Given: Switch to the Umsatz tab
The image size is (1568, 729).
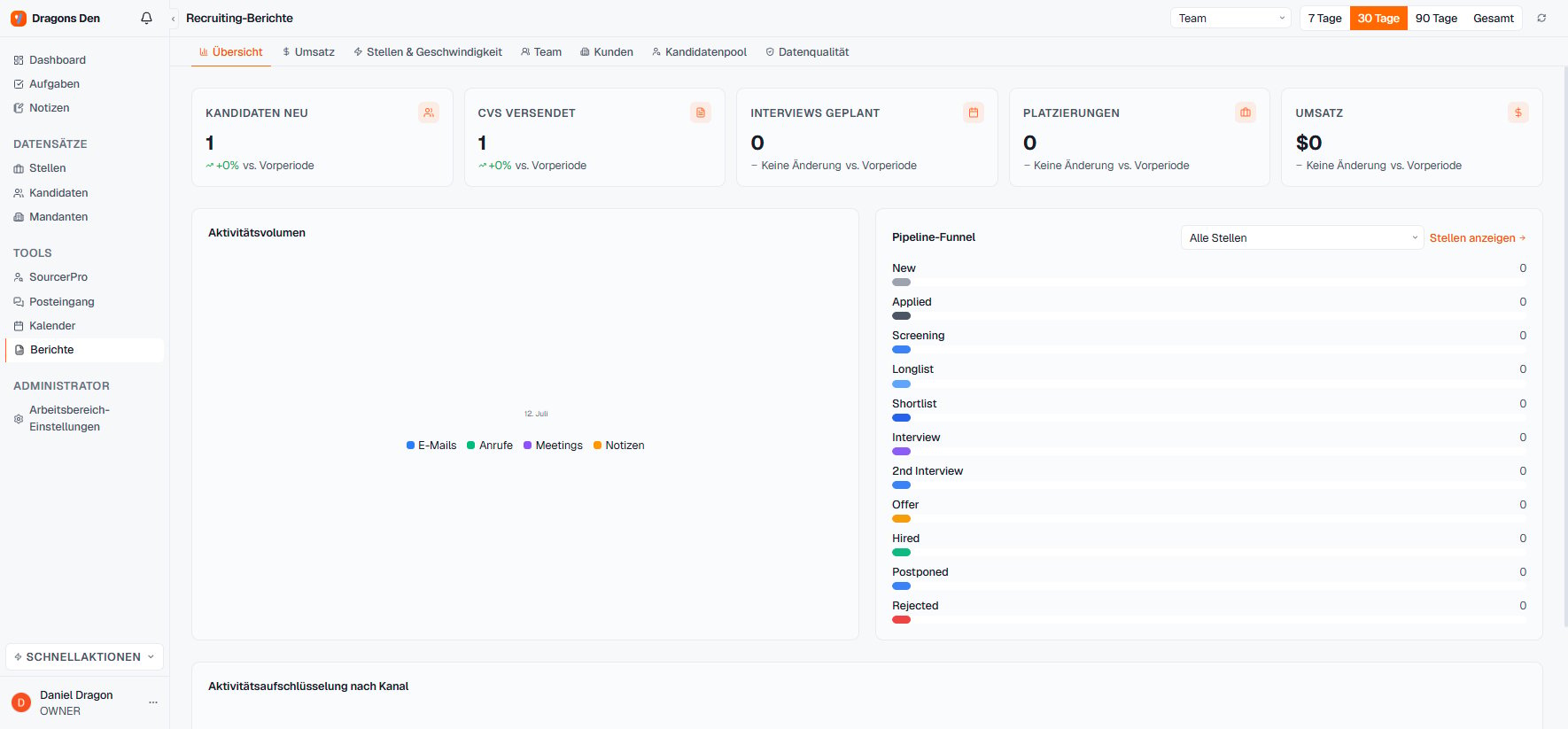Looking at the screenshot, I should click(308, 52).
